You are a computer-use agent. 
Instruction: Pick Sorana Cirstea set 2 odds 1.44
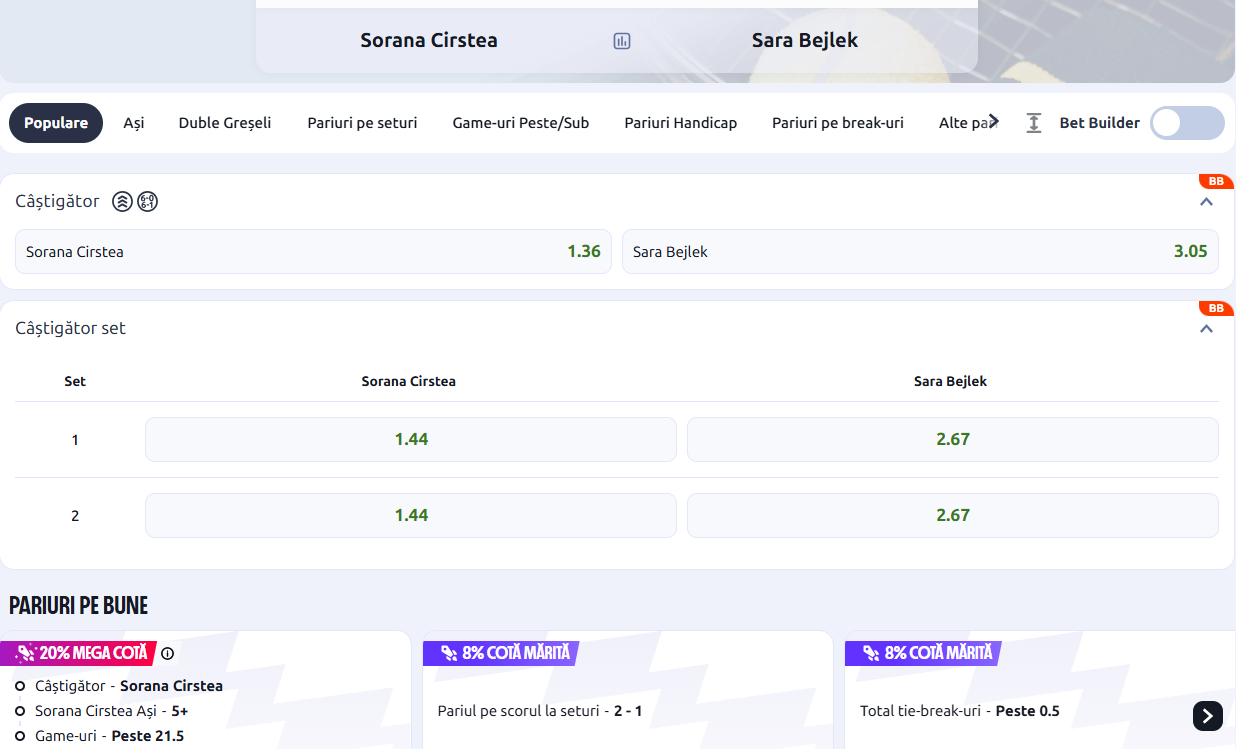tap(411, 515)
